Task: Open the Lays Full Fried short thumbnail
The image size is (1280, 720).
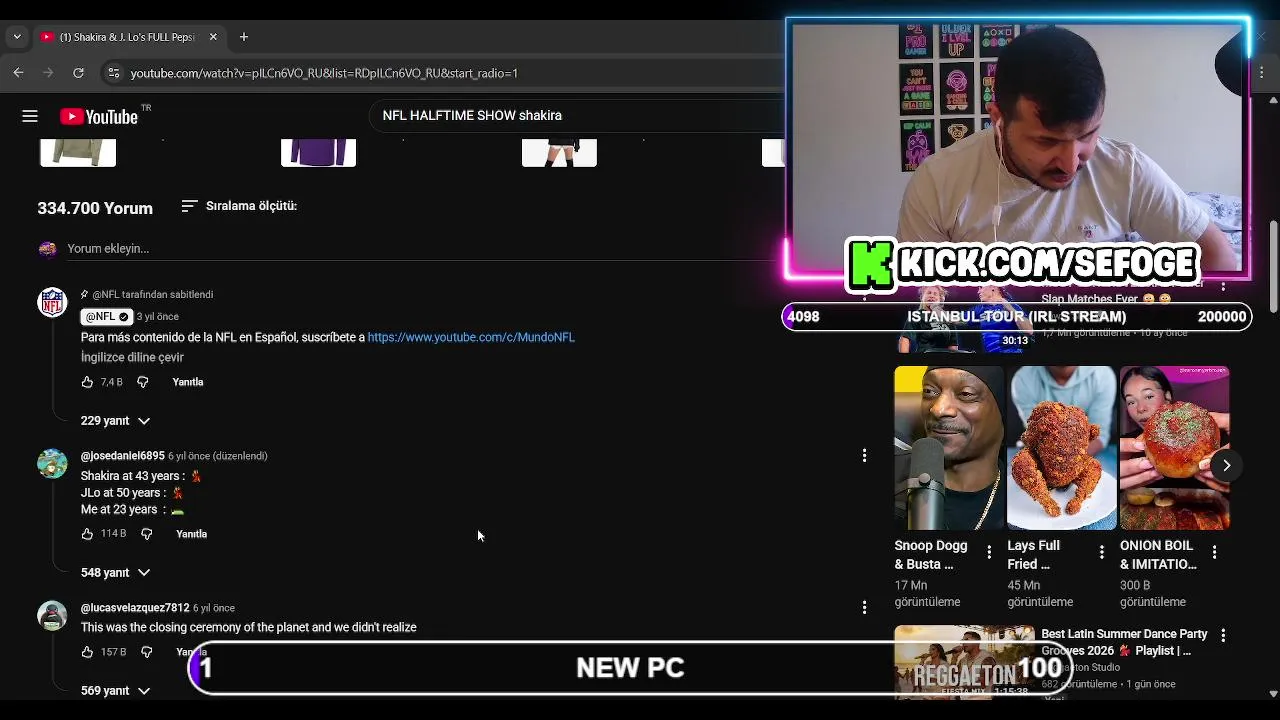Action: [x=1061, y=448]
